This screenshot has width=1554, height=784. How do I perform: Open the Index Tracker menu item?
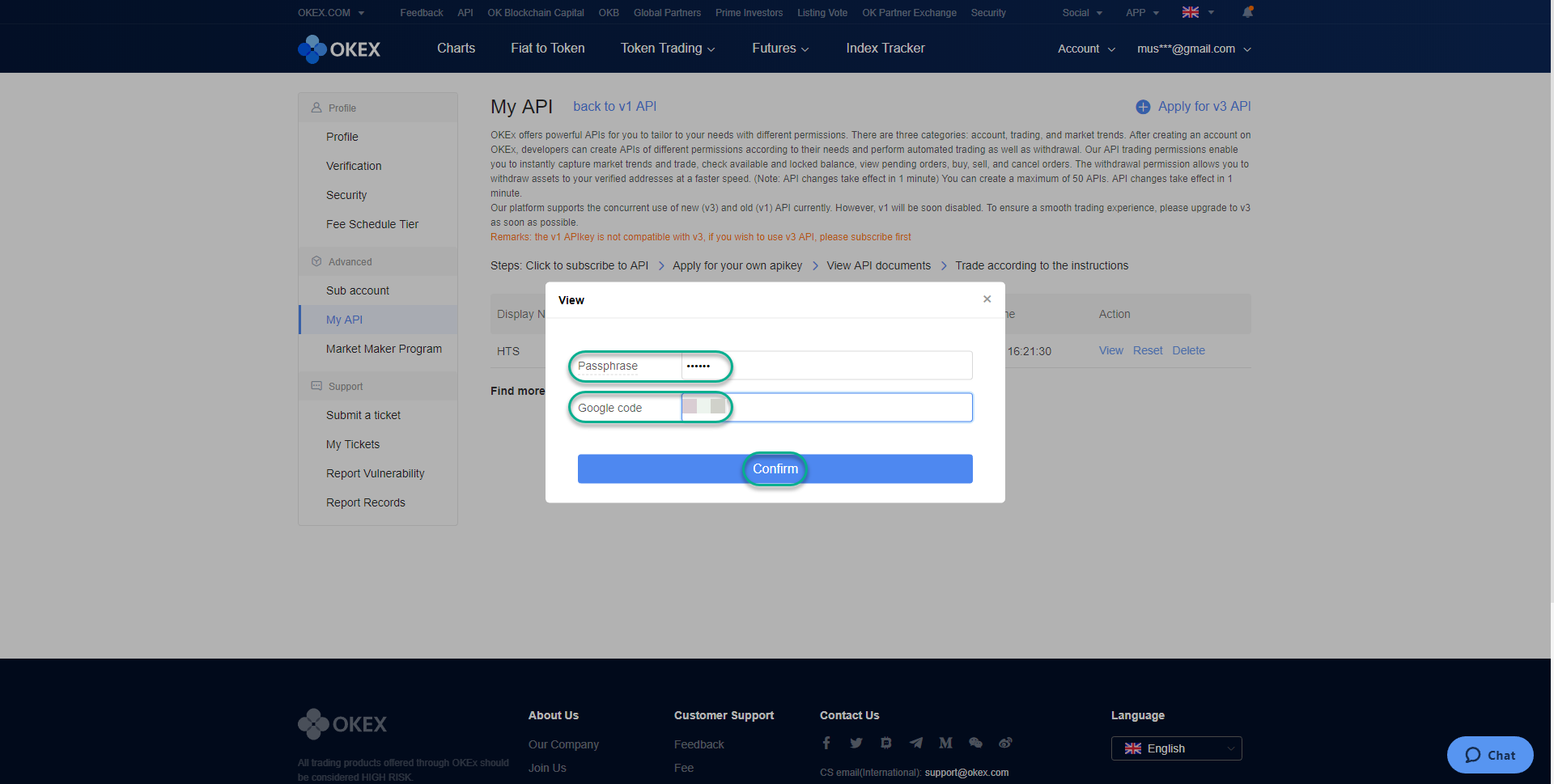(885, 49)
